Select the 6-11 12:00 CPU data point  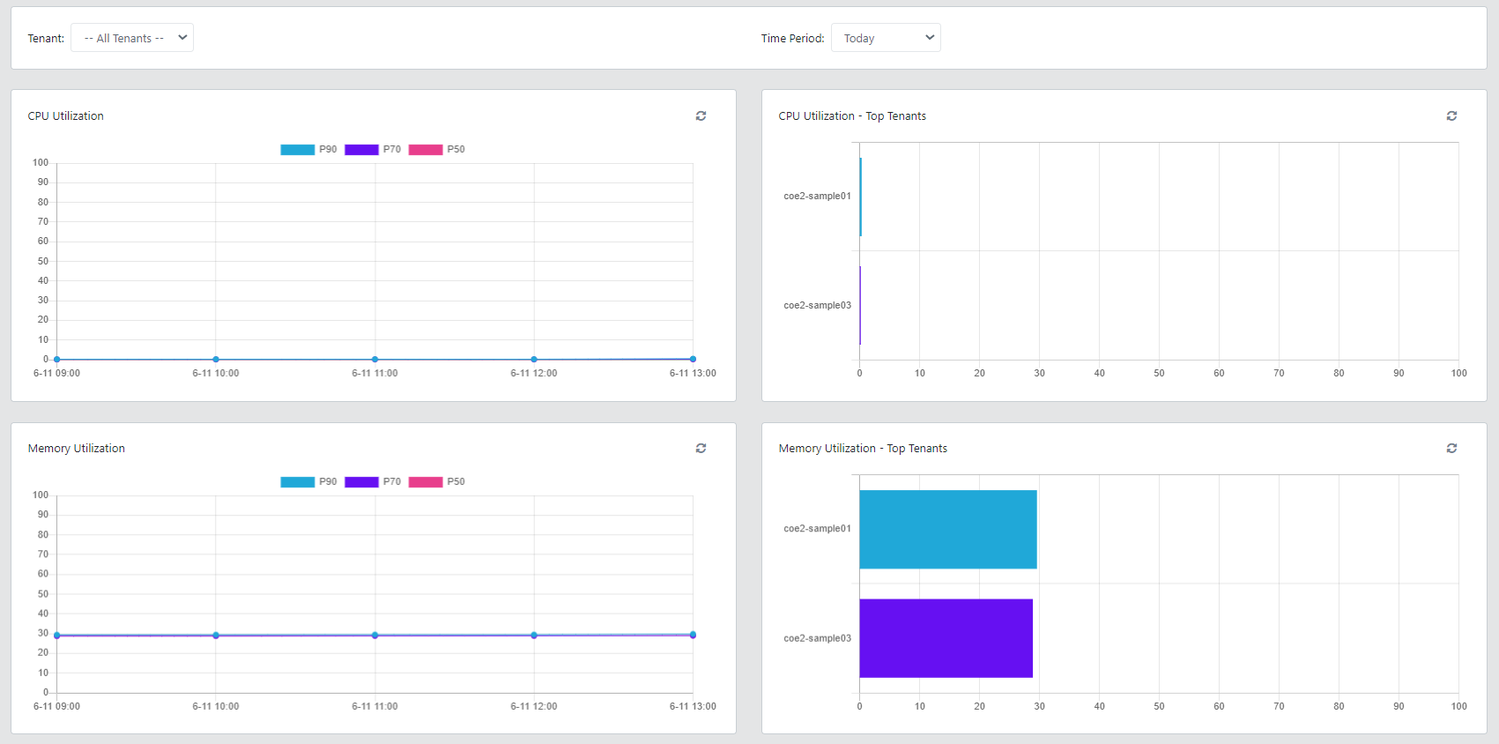point(534,359)
